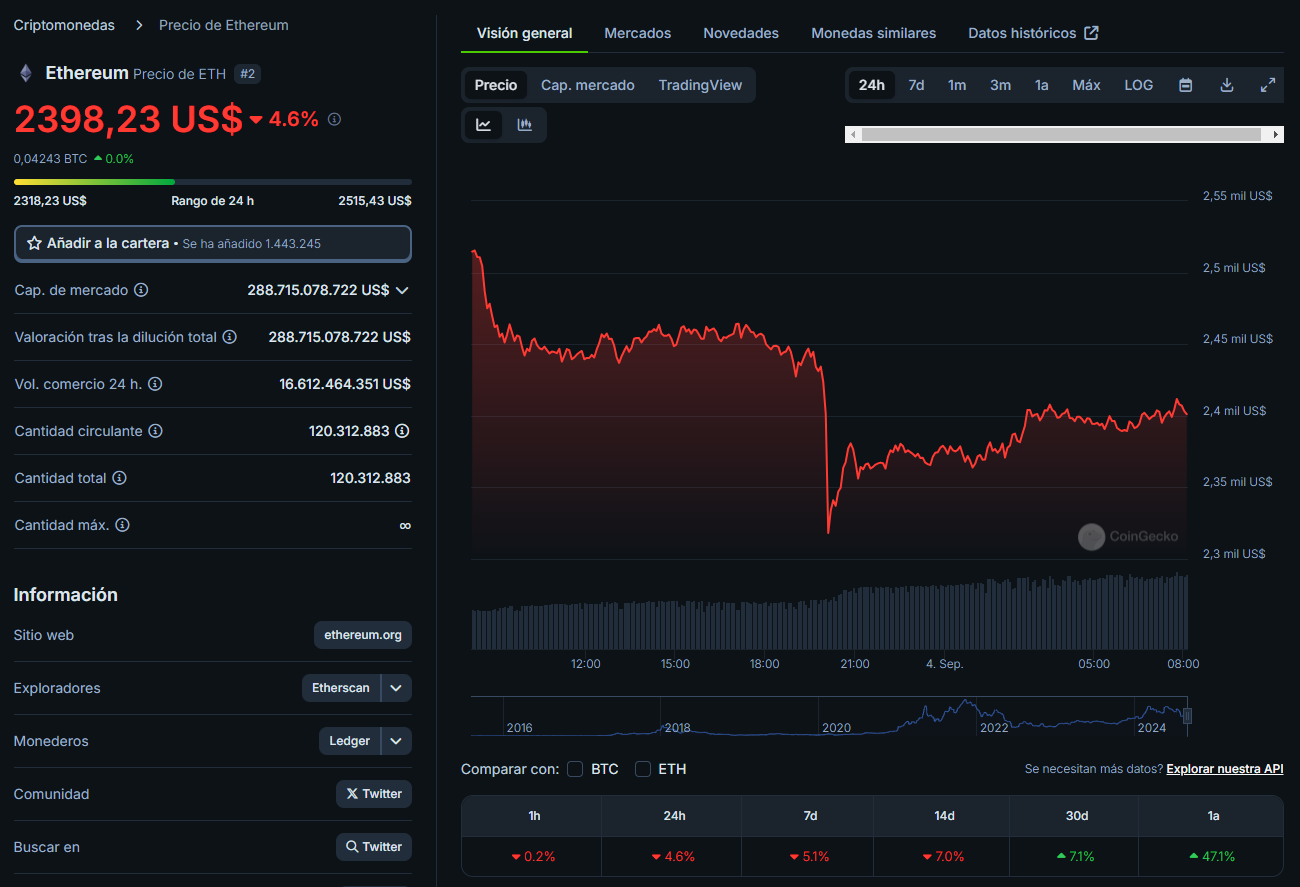The image size is (1300, 887).
Task: Expand market cap details chevron
Action: click(402, 290)
